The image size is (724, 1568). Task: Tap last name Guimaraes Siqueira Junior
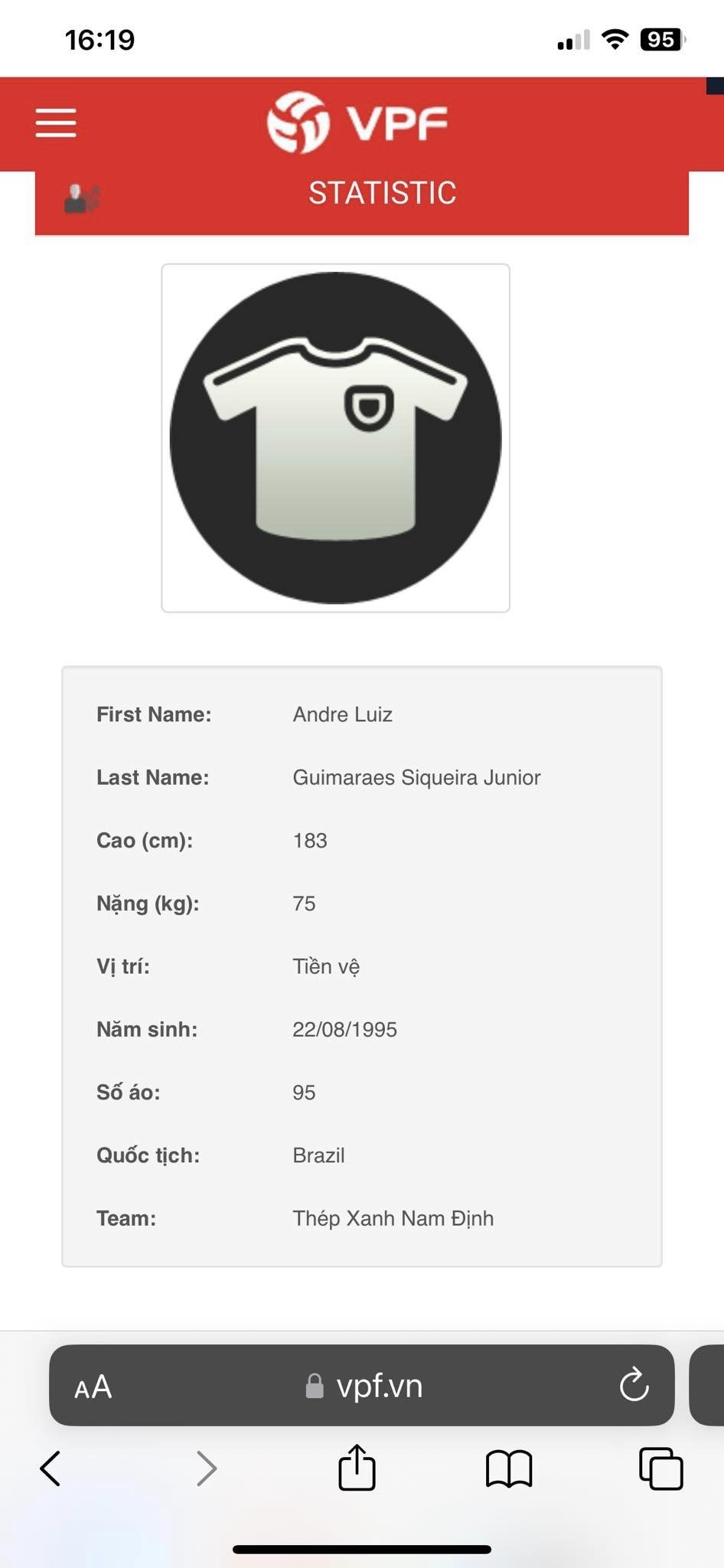[x=416, y=777]
